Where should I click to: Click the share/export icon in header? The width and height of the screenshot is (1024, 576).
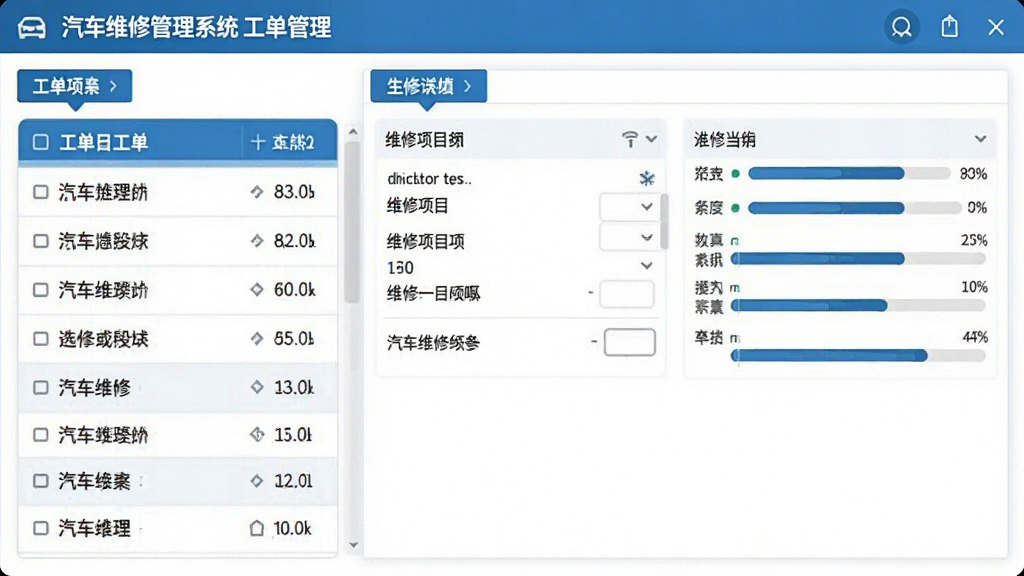coord(950,27)
